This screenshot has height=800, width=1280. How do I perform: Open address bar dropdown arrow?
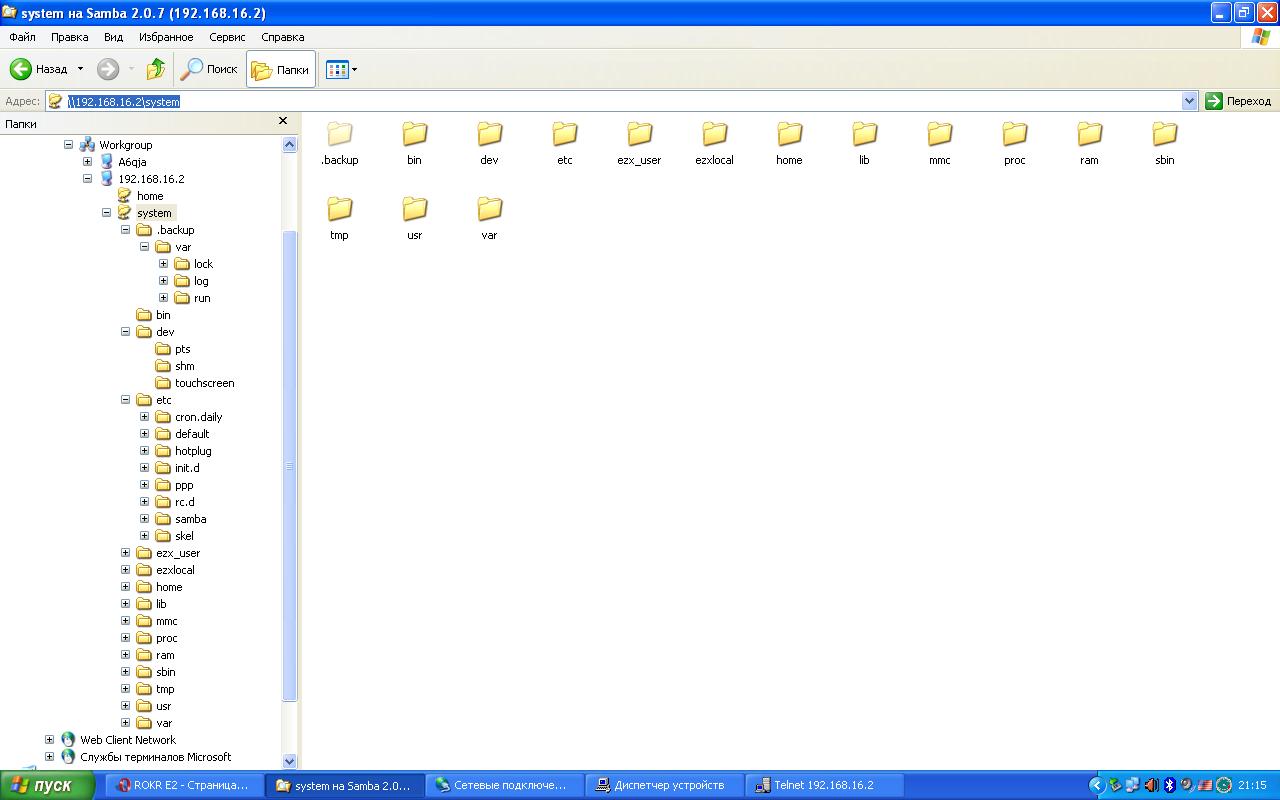(x=1189, y=101)
